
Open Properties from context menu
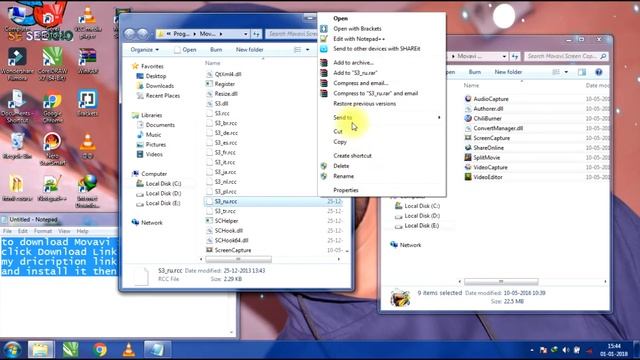click(346, 190)
